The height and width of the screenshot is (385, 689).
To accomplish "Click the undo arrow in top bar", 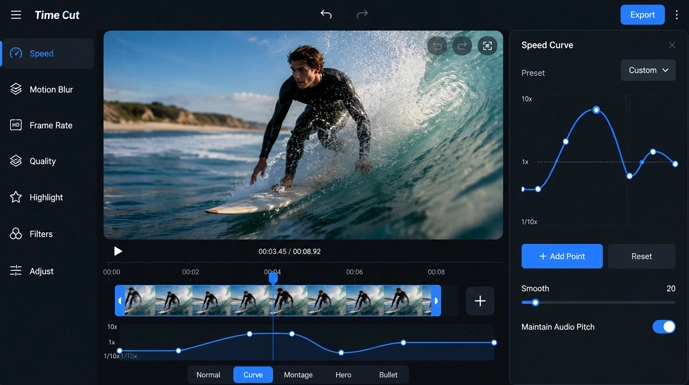I will pos(326,15).
